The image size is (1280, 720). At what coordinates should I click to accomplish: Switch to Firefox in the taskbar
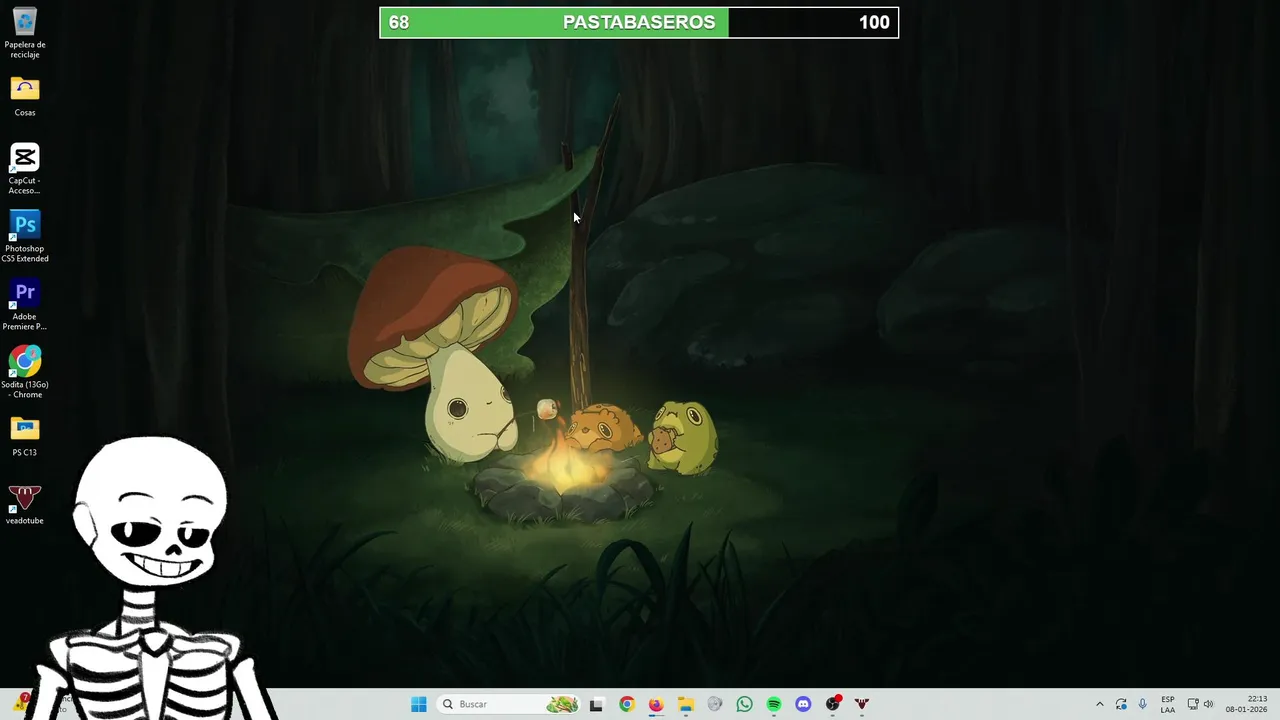pyautogui.click(x=656, y=704)
